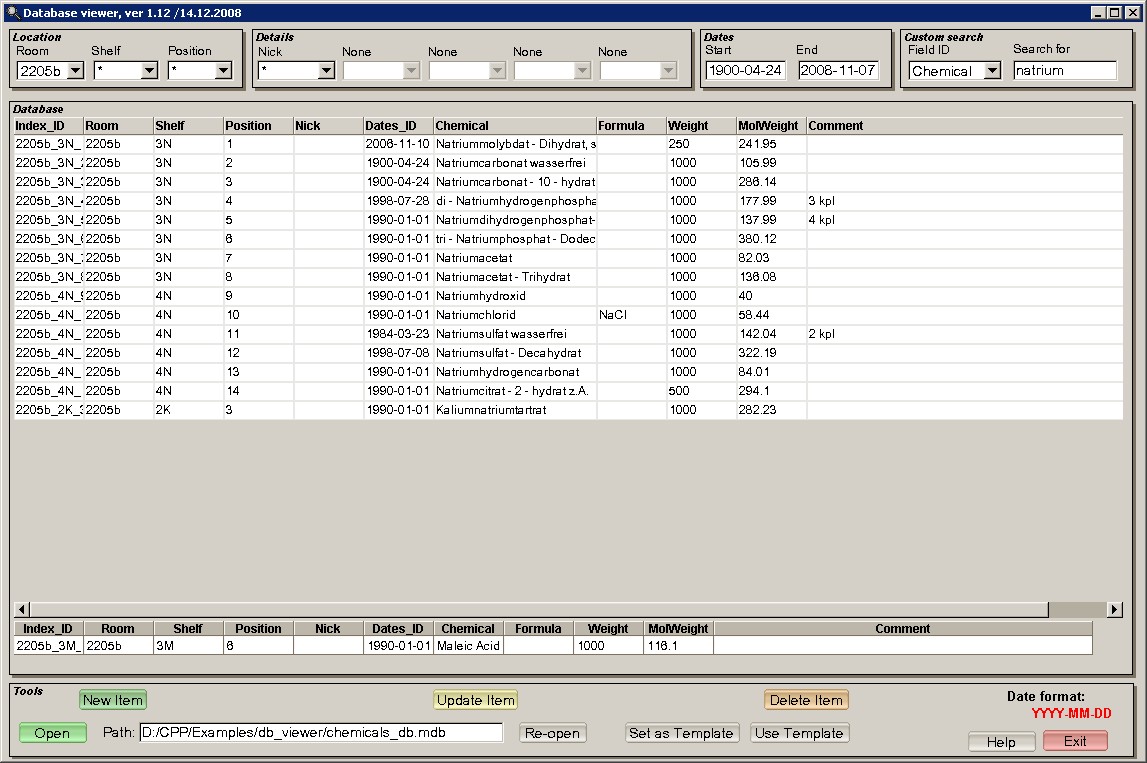1147x763 pixels.
Task: Open the Room dropdown showing 2205b
Action: pyautogui.click(x=75, y=71)
